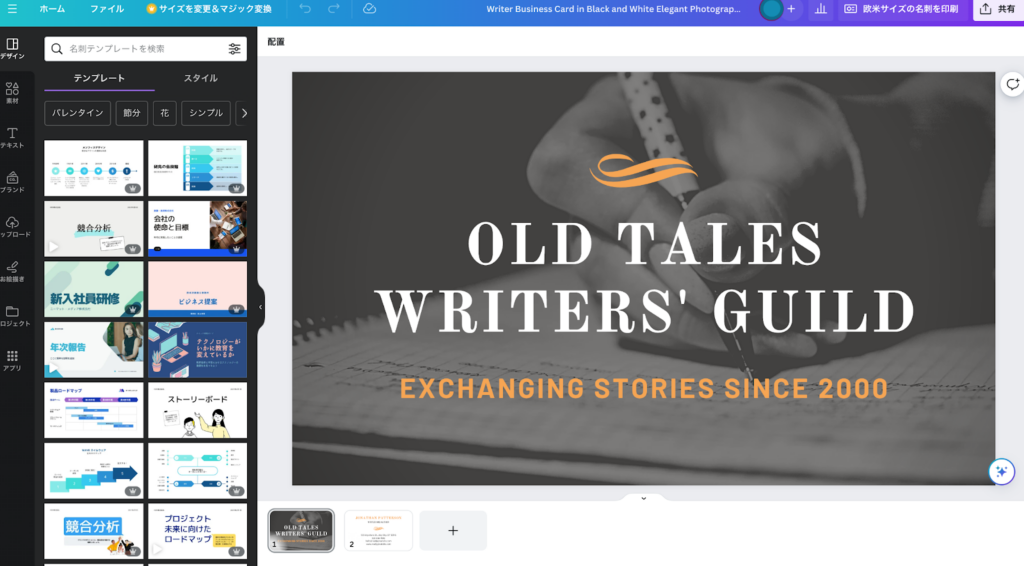
Task: Click the cloud save status icon
Action: pos(369,9)
